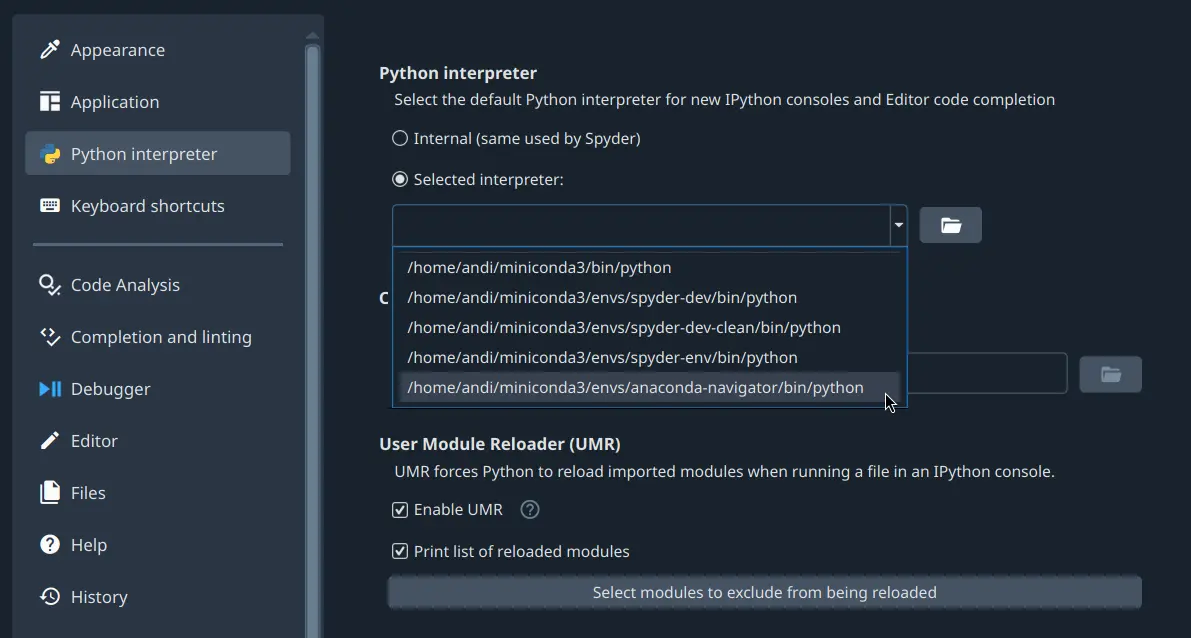Browse for interpreter with folder button
1191x638 pixels.
(x=950, y=225)
